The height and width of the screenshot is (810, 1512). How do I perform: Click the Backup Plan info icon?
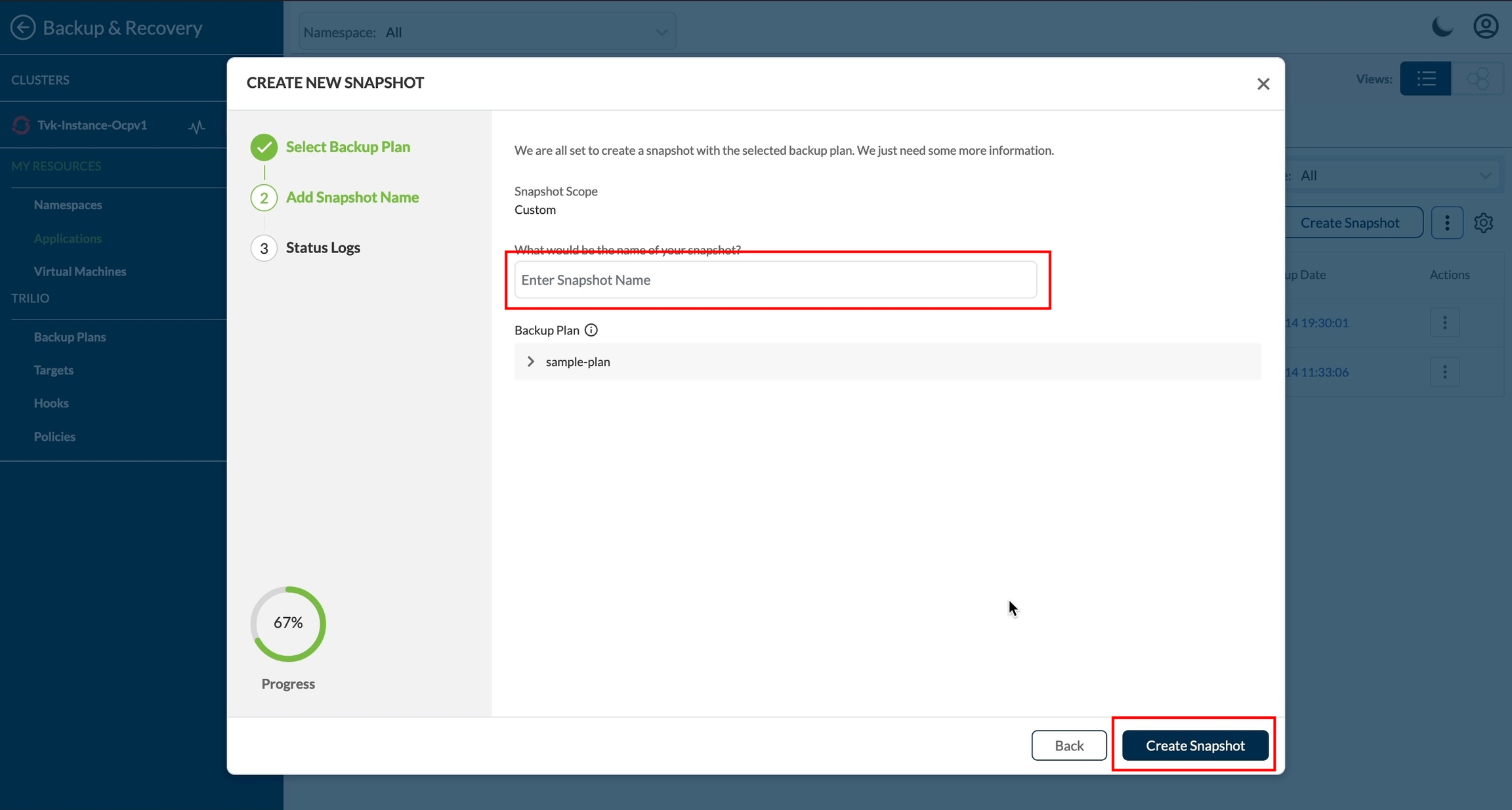tap(591, 330)
